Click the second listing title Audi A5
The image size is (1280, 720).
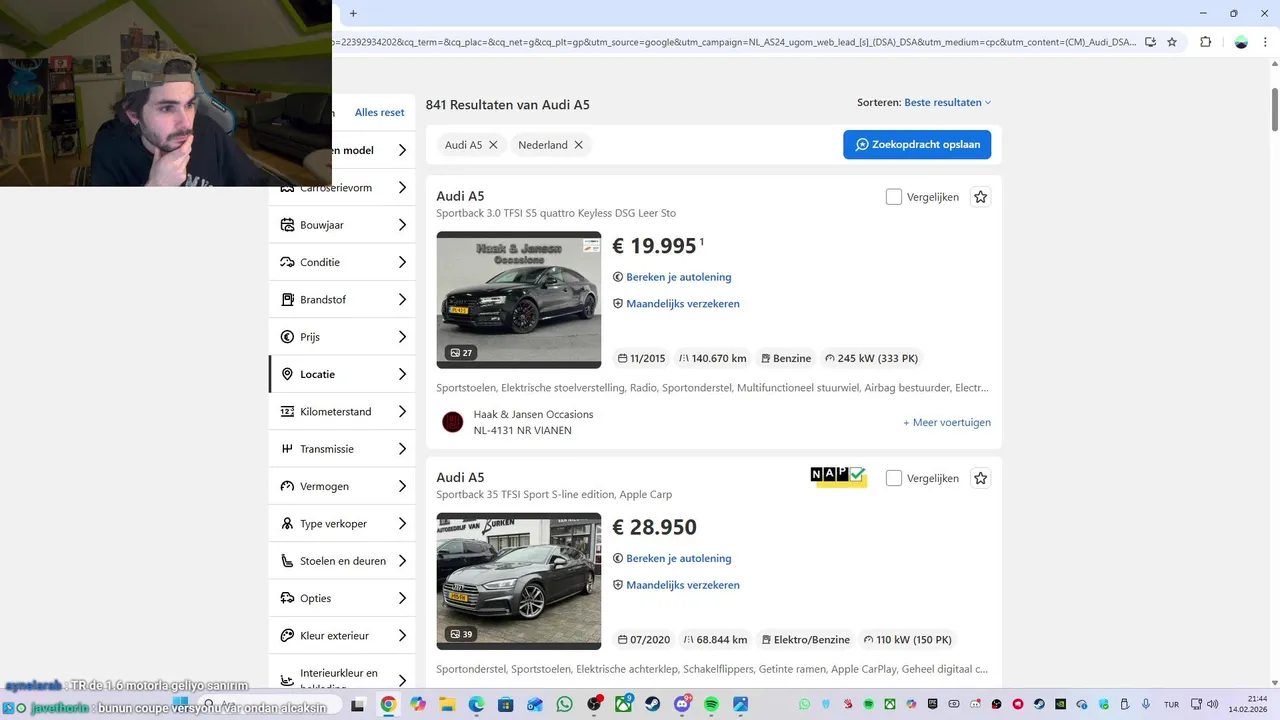pos(460,477)
